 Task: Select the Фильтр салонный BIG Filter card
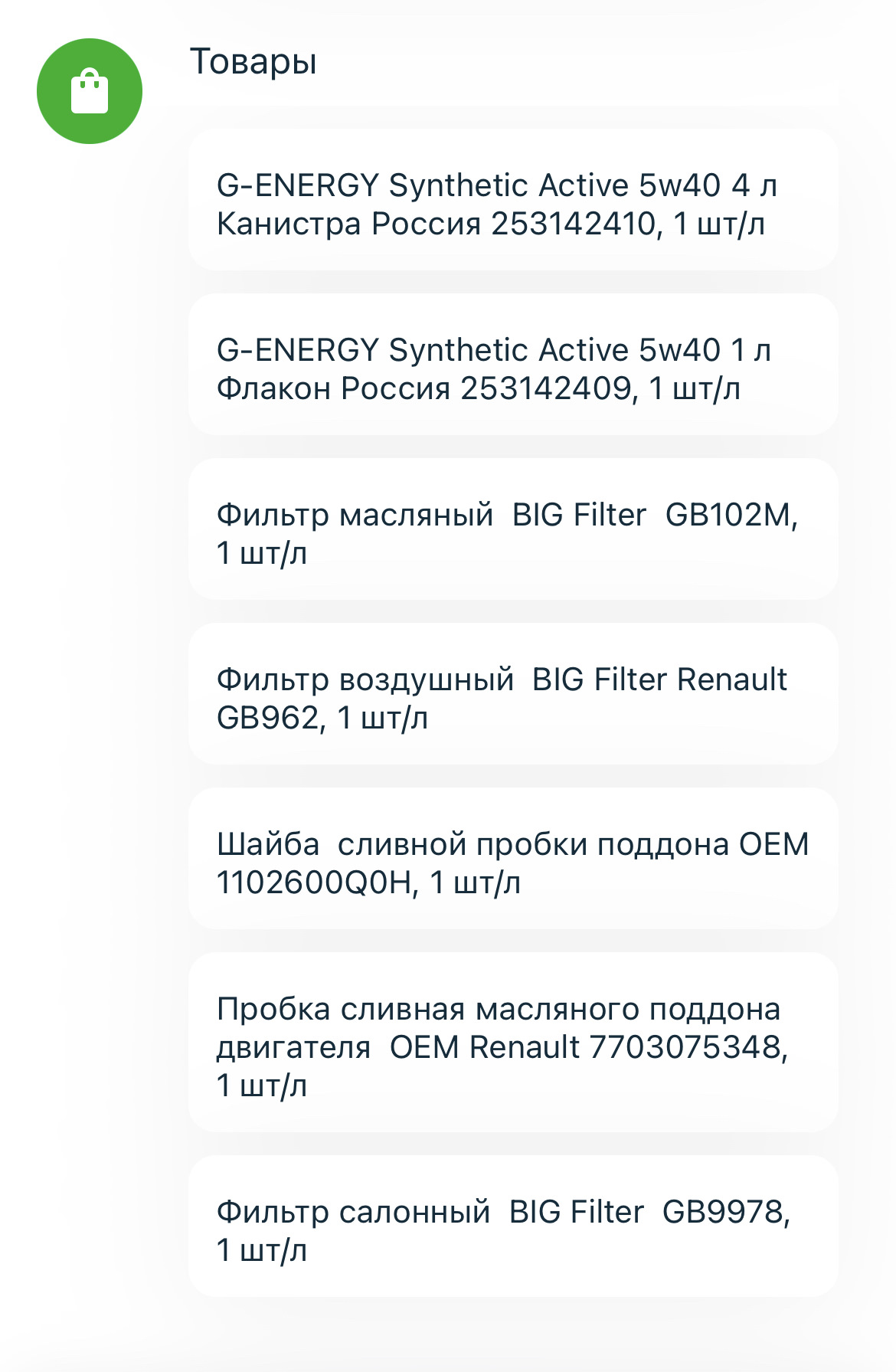pos(512,1226)
